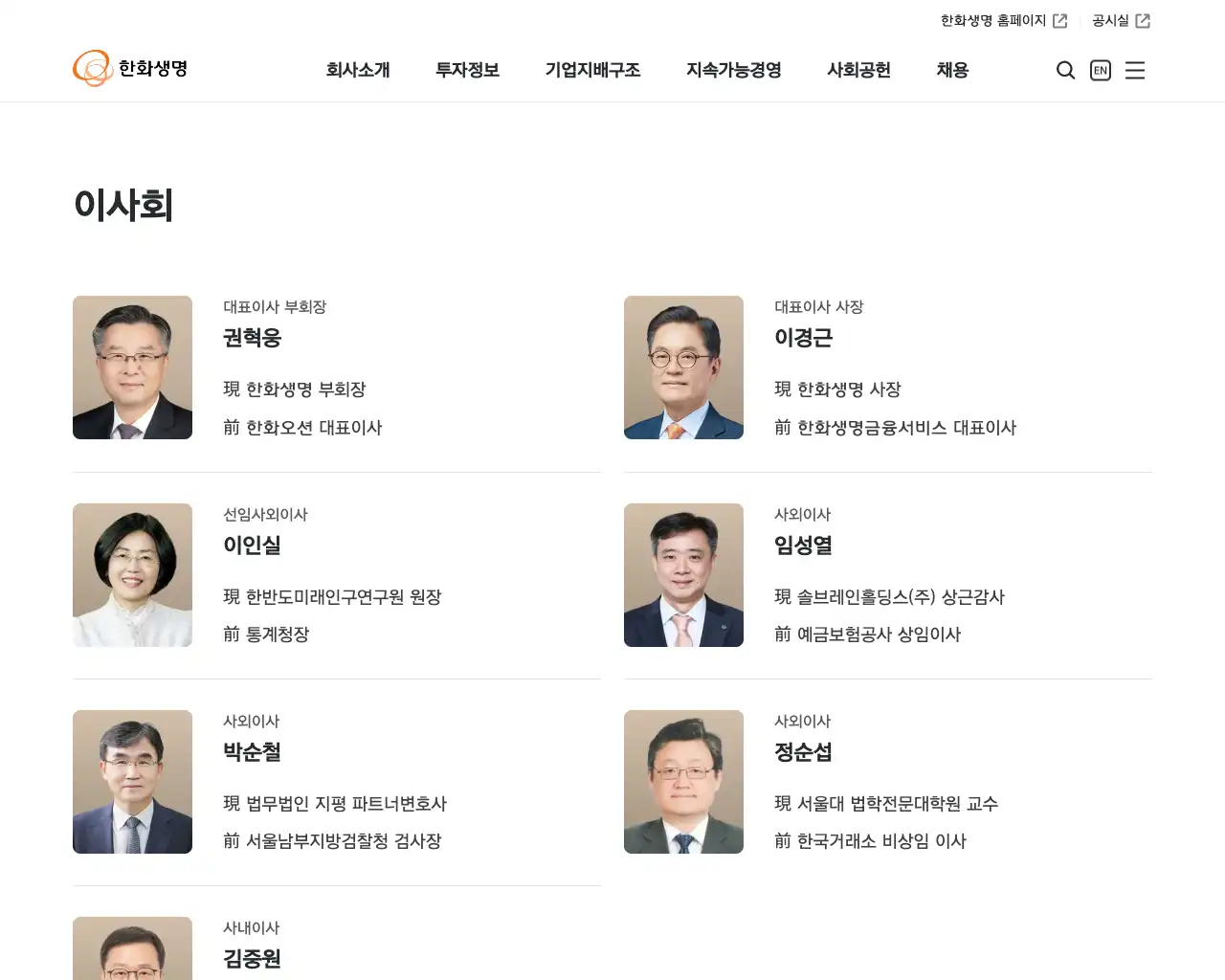Open the 회사소개 menu
The height and width of the screenshot is (980, 1225).
(358, 70)
